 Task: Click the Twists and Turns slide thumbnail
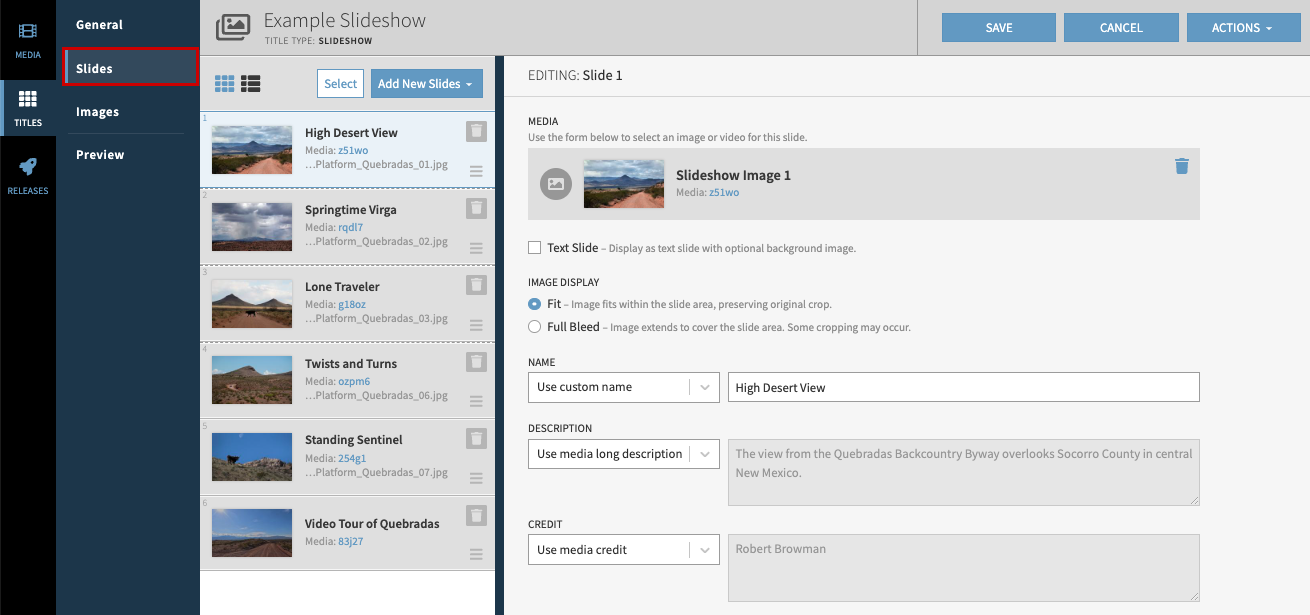tap(251, 380)
